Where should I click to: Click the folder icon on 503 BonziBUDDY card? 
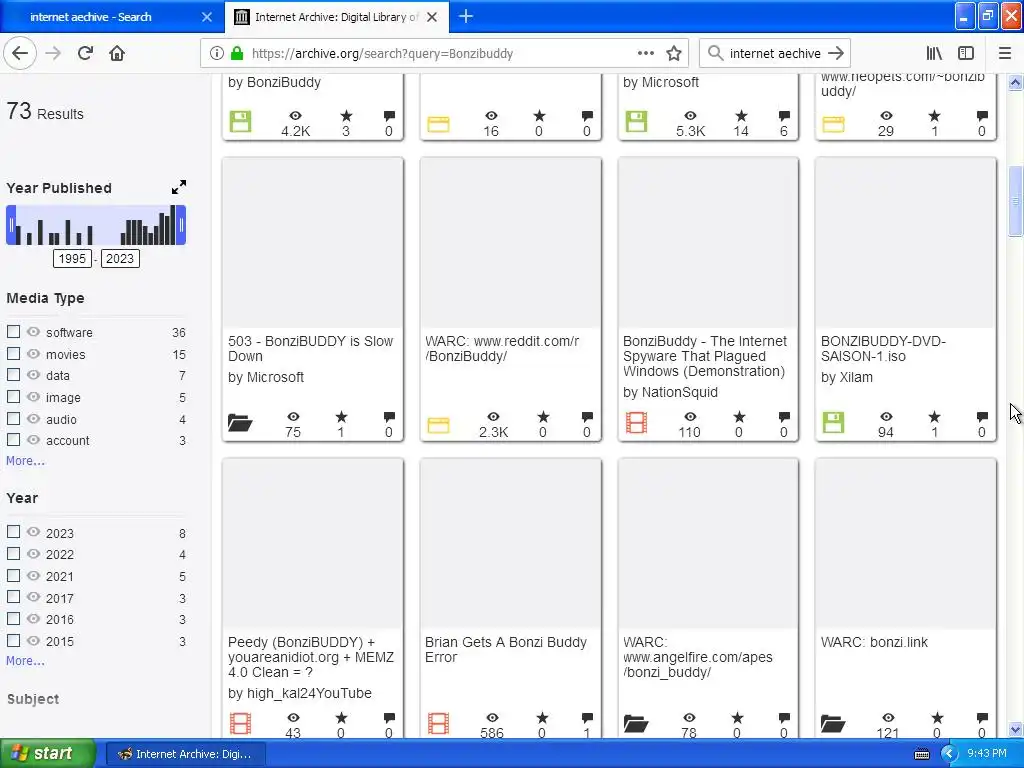pos(240,423)
